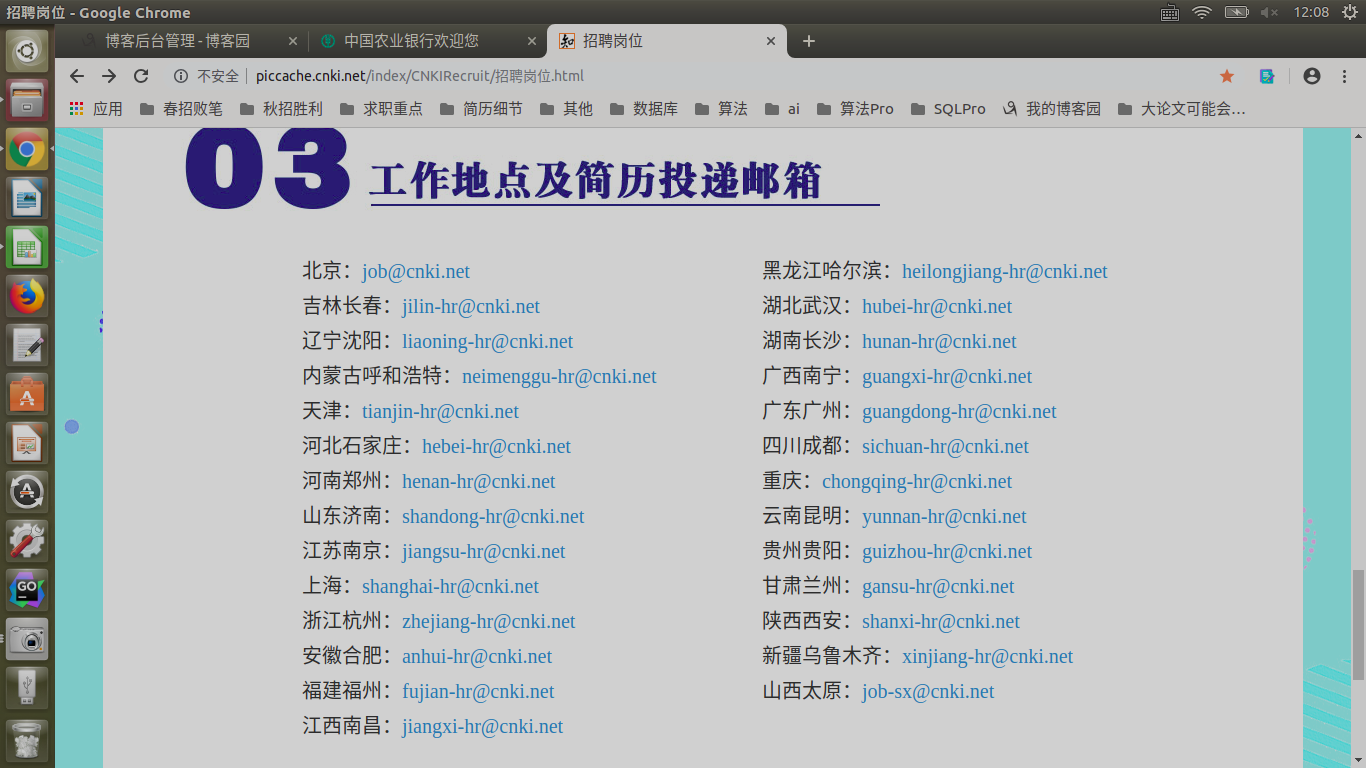Open the Ubuntu dash search launcher
Screen dimensions: 1366x768
coord(27,51)
